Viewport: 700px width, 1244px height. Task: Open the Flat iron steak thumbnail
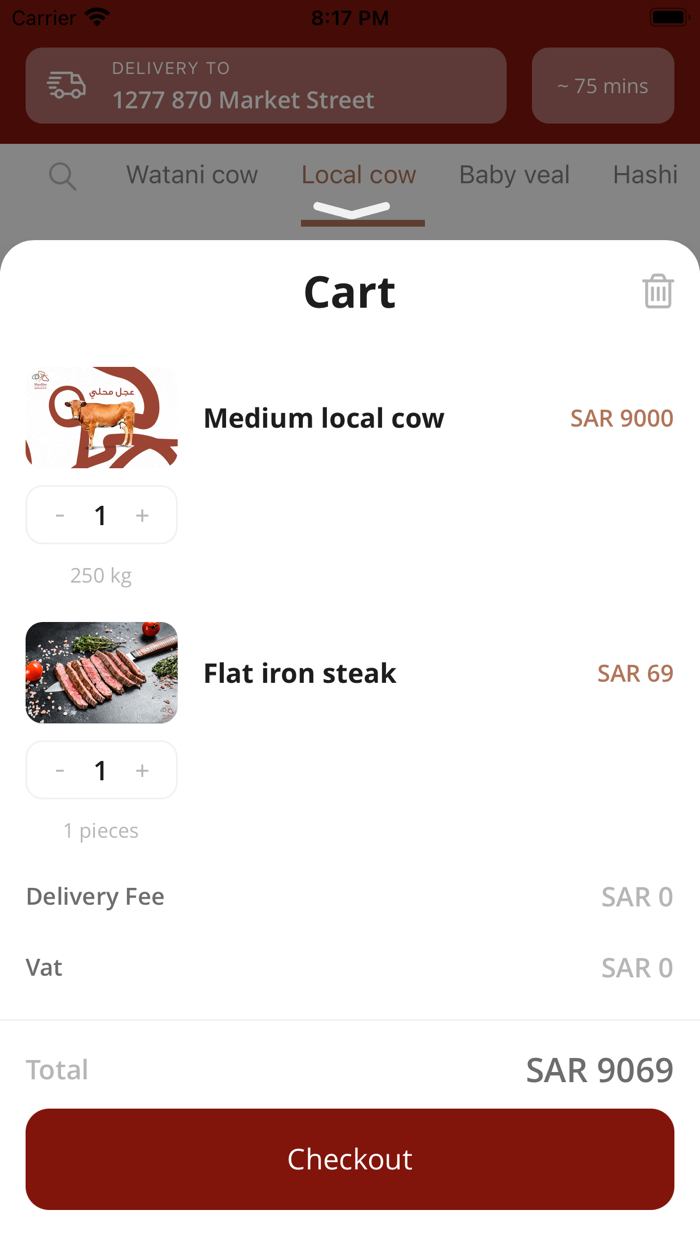101,673
